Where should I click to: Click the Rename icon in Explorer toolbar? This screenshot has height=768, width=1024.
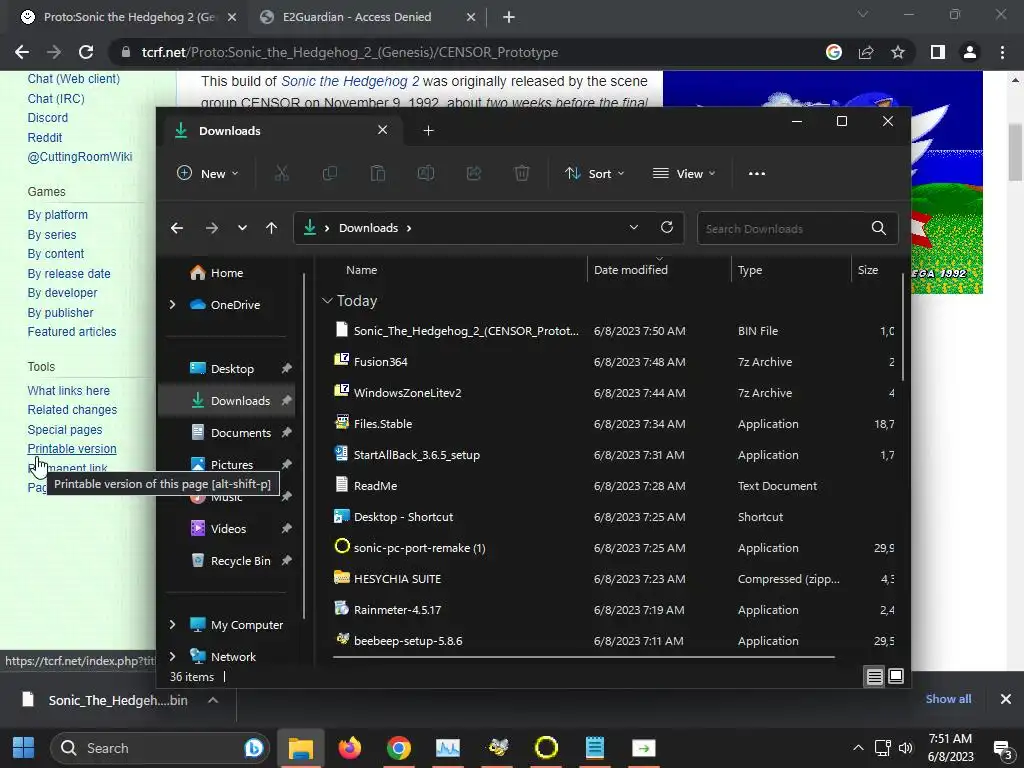pos(426,173)
